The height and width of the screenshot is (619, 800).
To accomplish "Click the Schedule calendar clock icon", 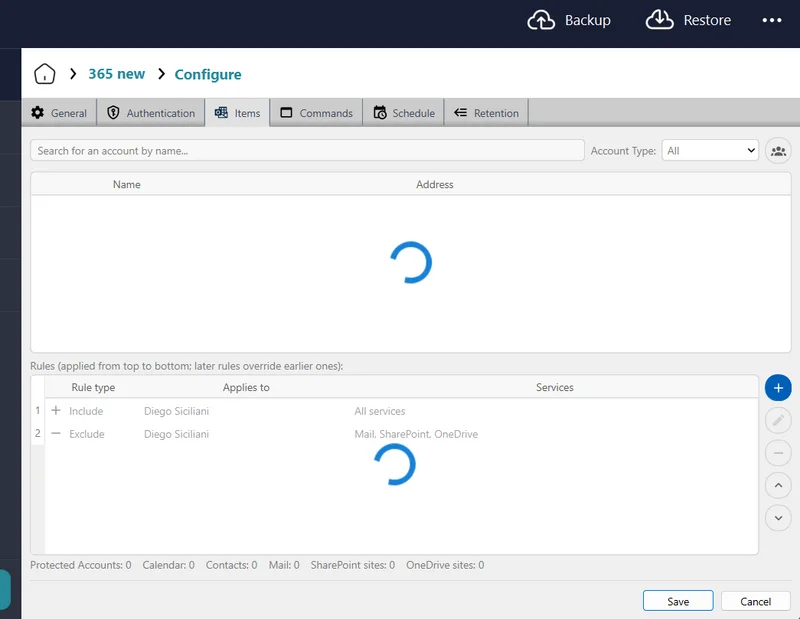I will tap(380, 113).
